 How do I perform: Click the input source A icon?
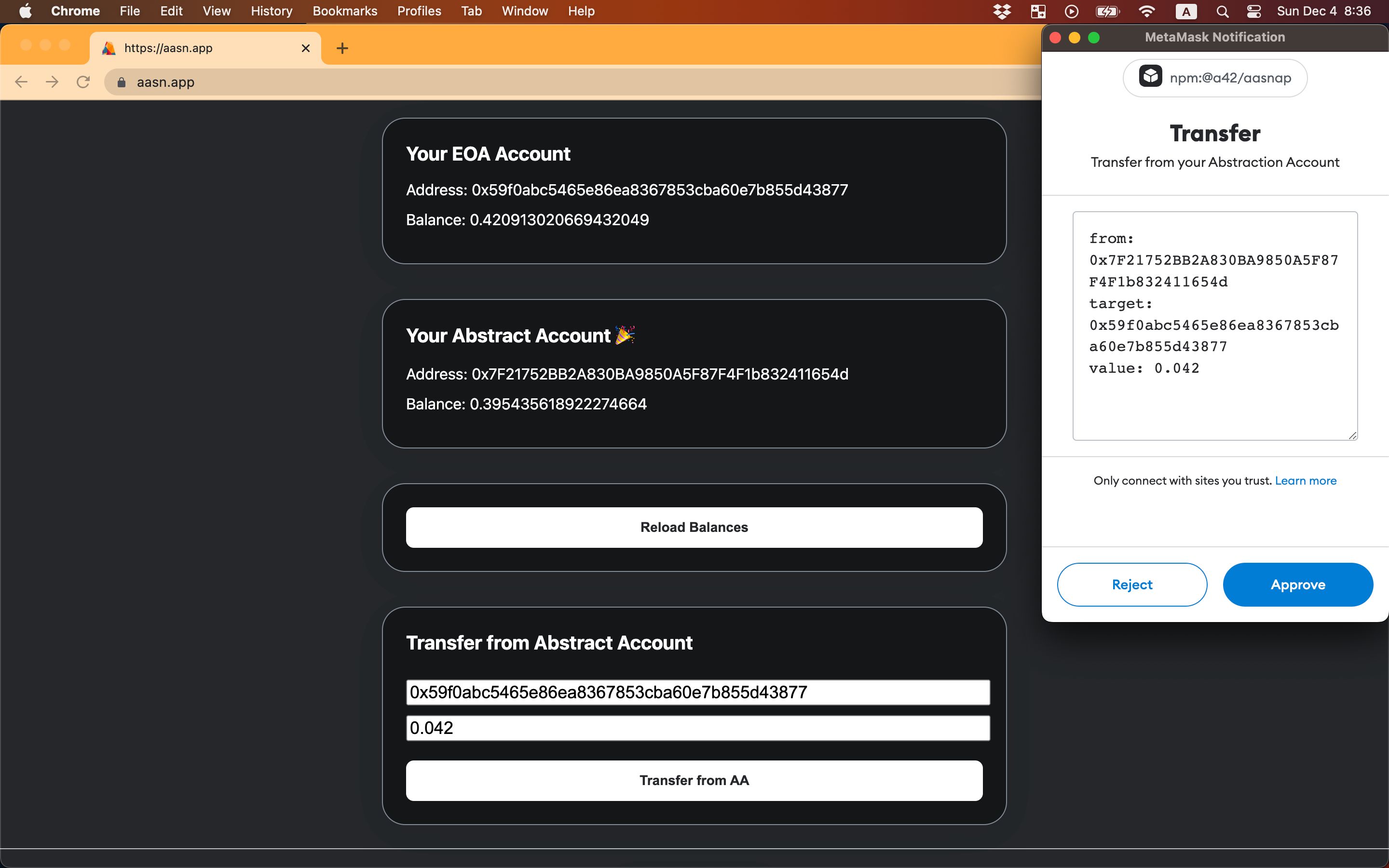pos(1186,12)
